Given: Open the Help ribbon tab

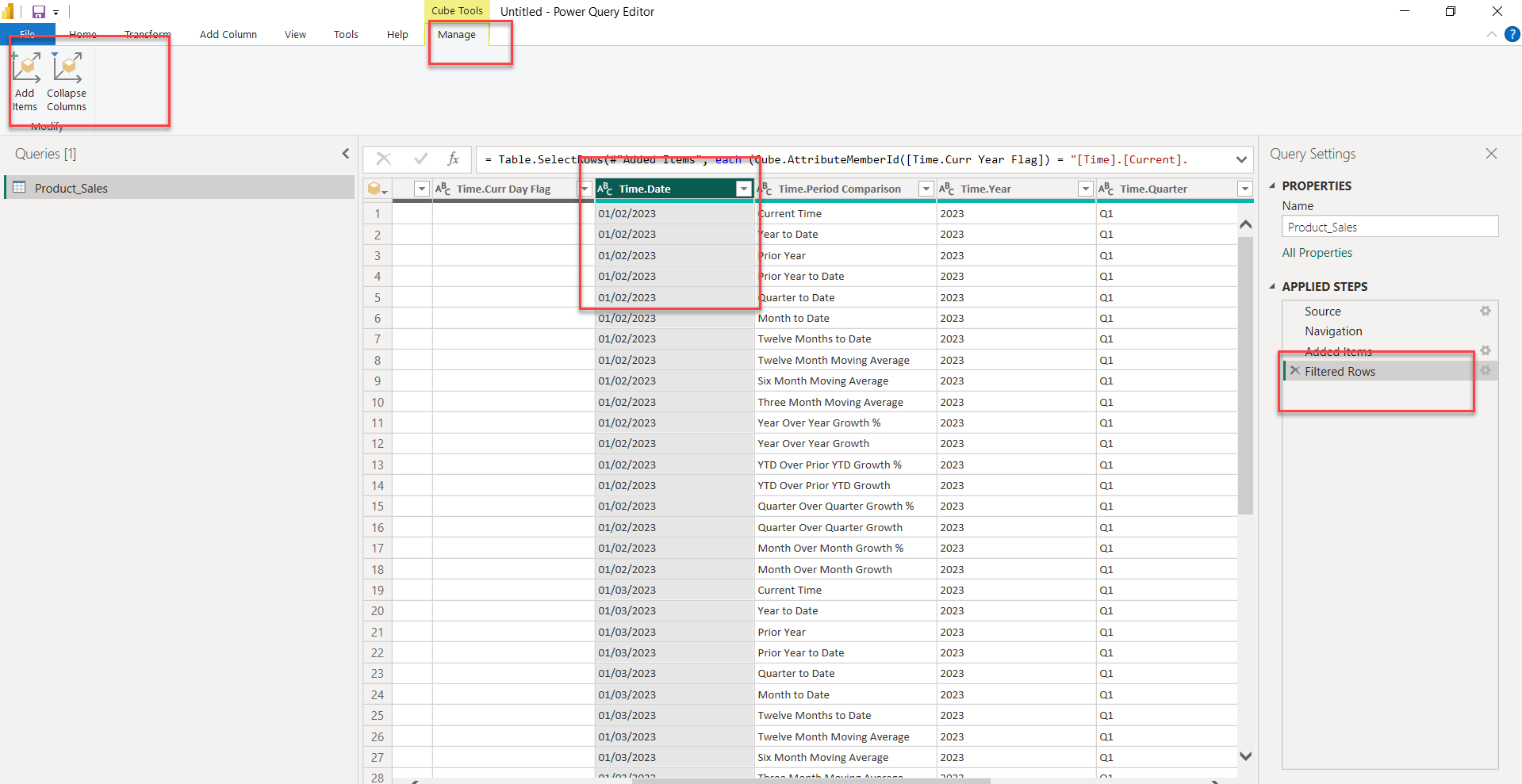Looking at the screenshot, I should point(397,34).
